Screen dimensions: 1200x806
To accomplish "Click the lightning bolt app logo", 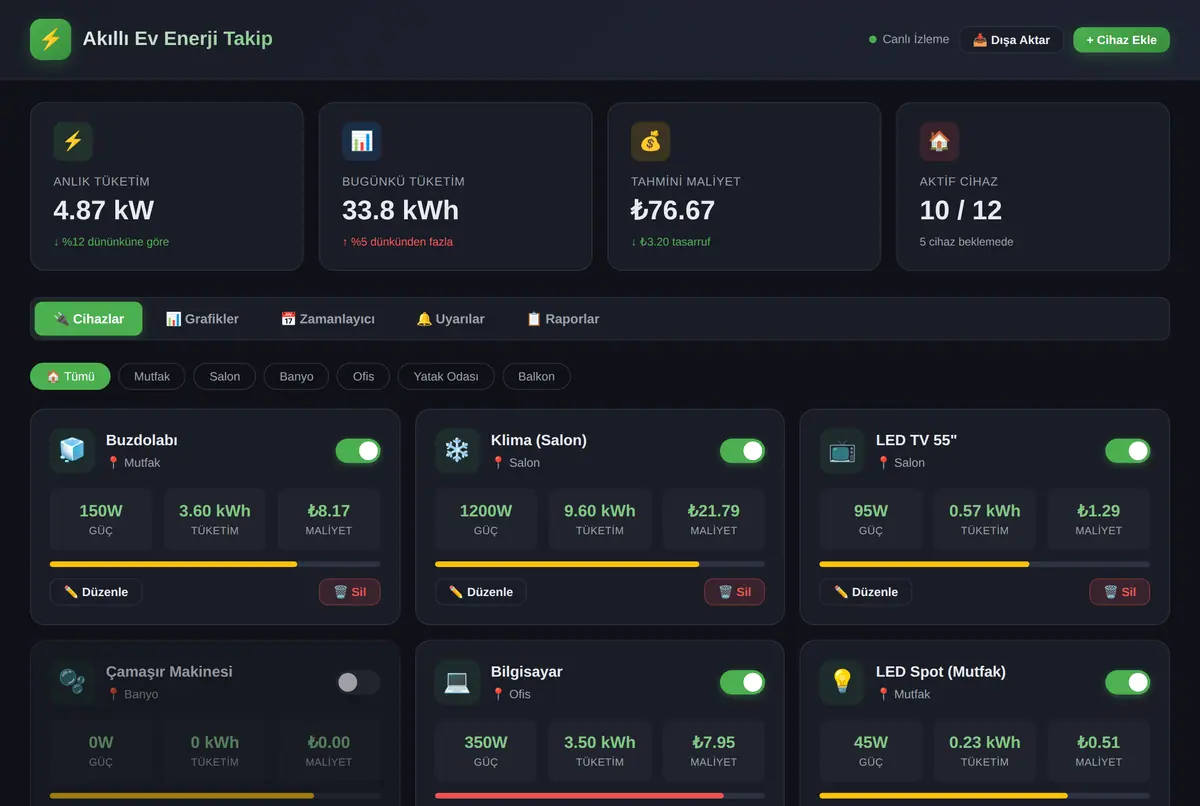I will point(50,39).
